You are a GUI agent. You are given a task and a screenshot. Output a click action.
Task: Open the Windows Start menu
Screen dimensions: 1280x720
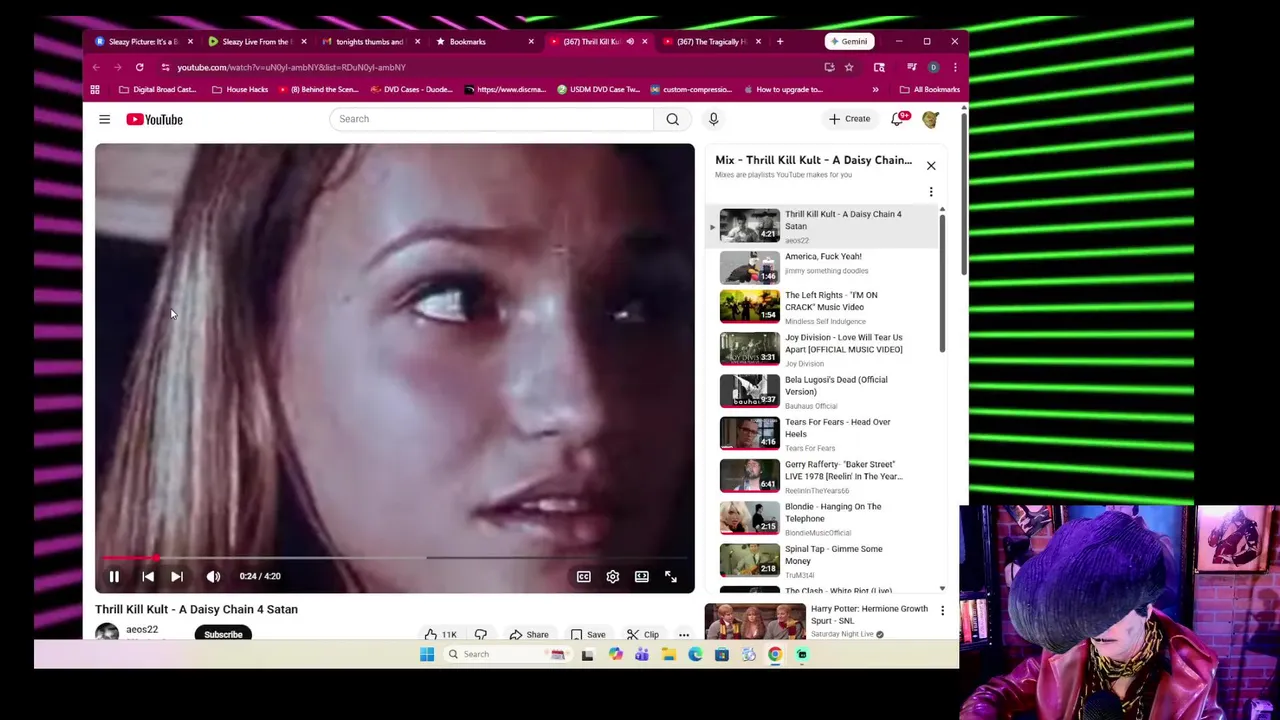427,655
